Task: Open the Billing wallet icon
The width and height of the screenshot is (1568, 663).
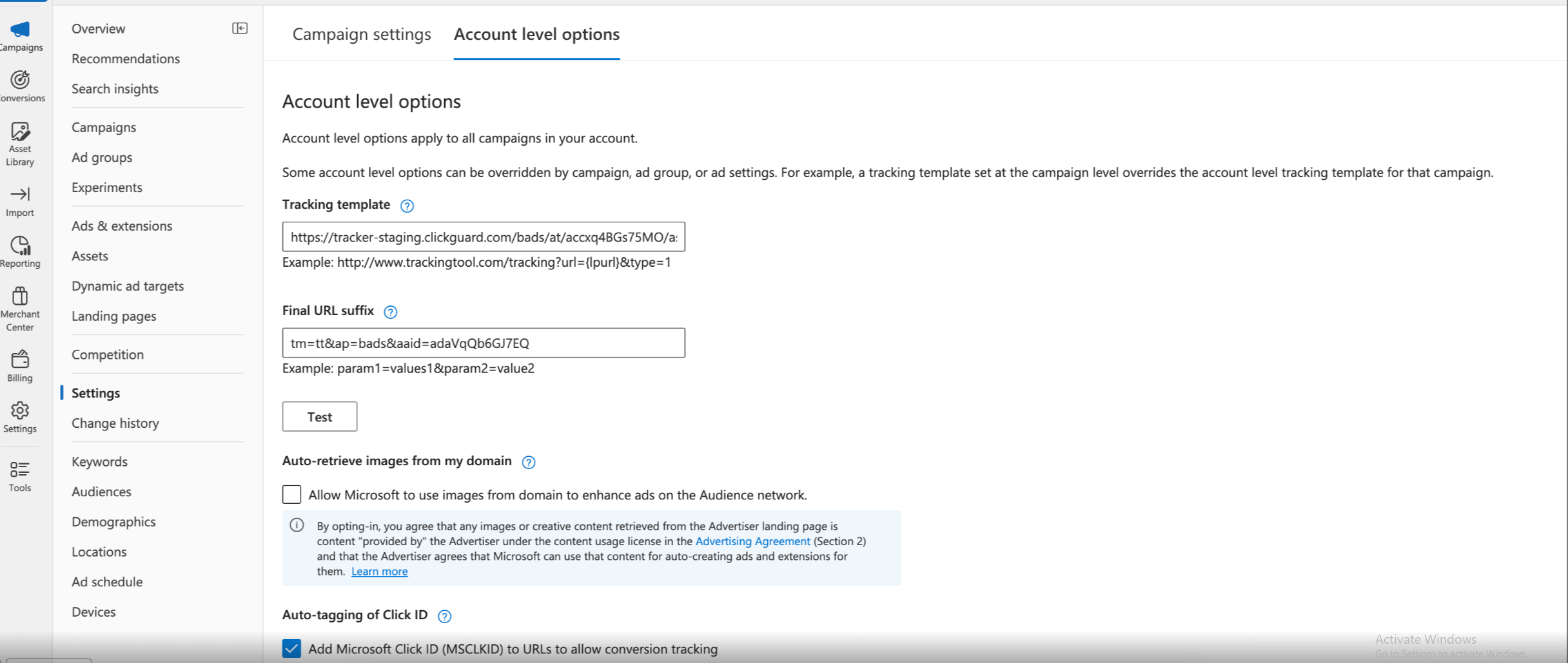Action: 20,359
